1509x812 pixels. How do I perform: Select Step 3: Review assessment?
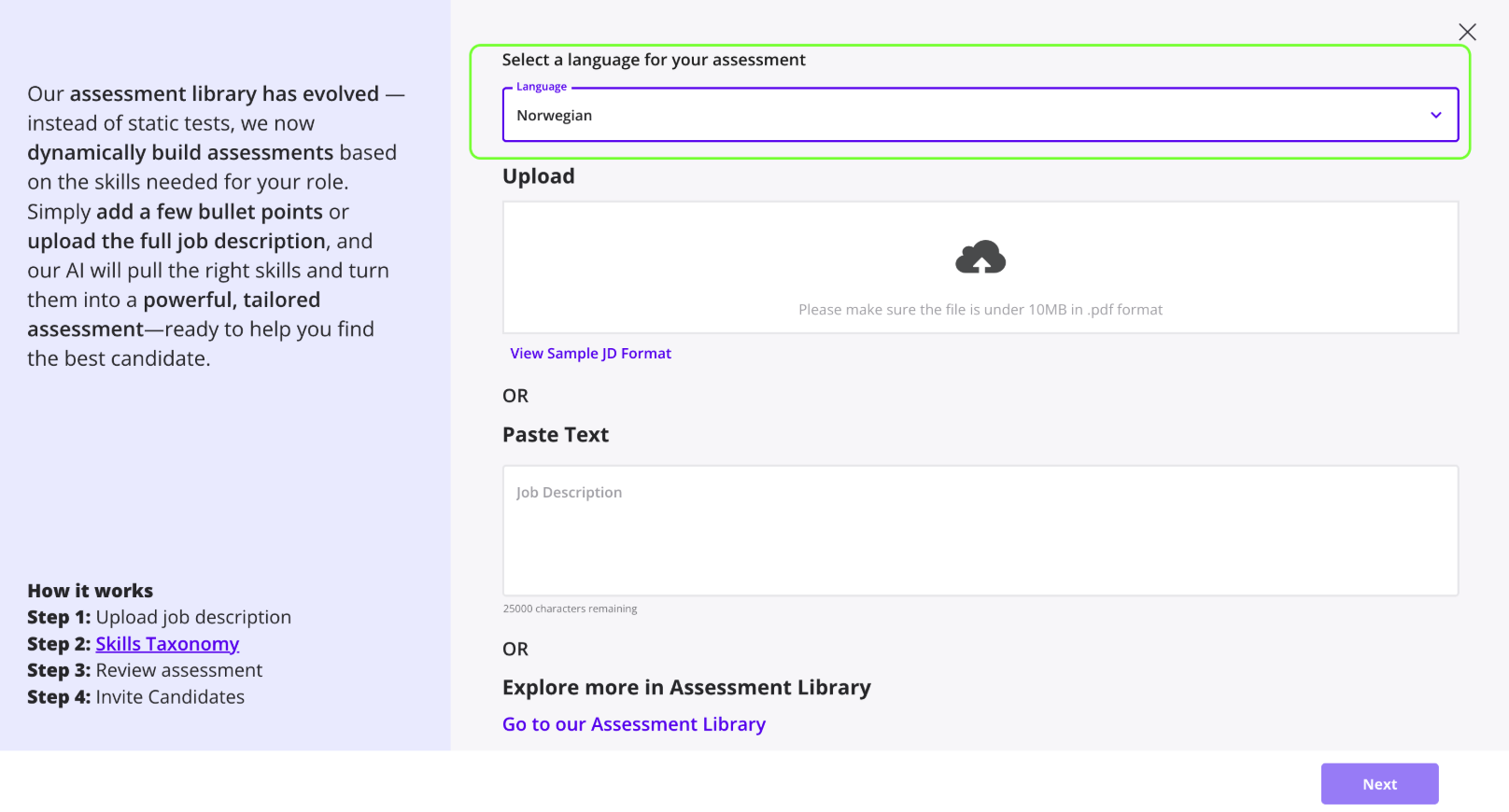pyautogui.click(x=145, y=670)
